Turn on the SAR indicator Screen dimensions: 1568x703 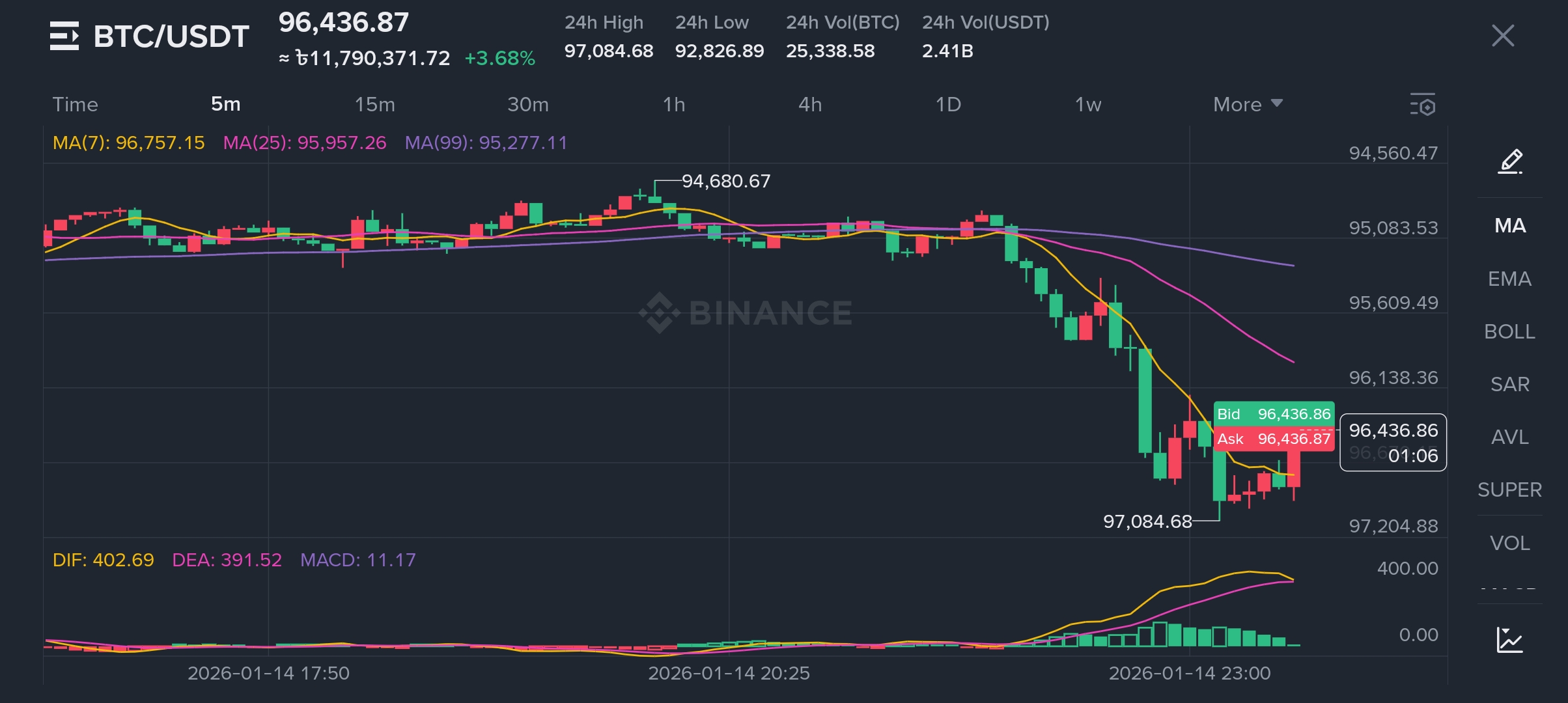click(1509, 384)
